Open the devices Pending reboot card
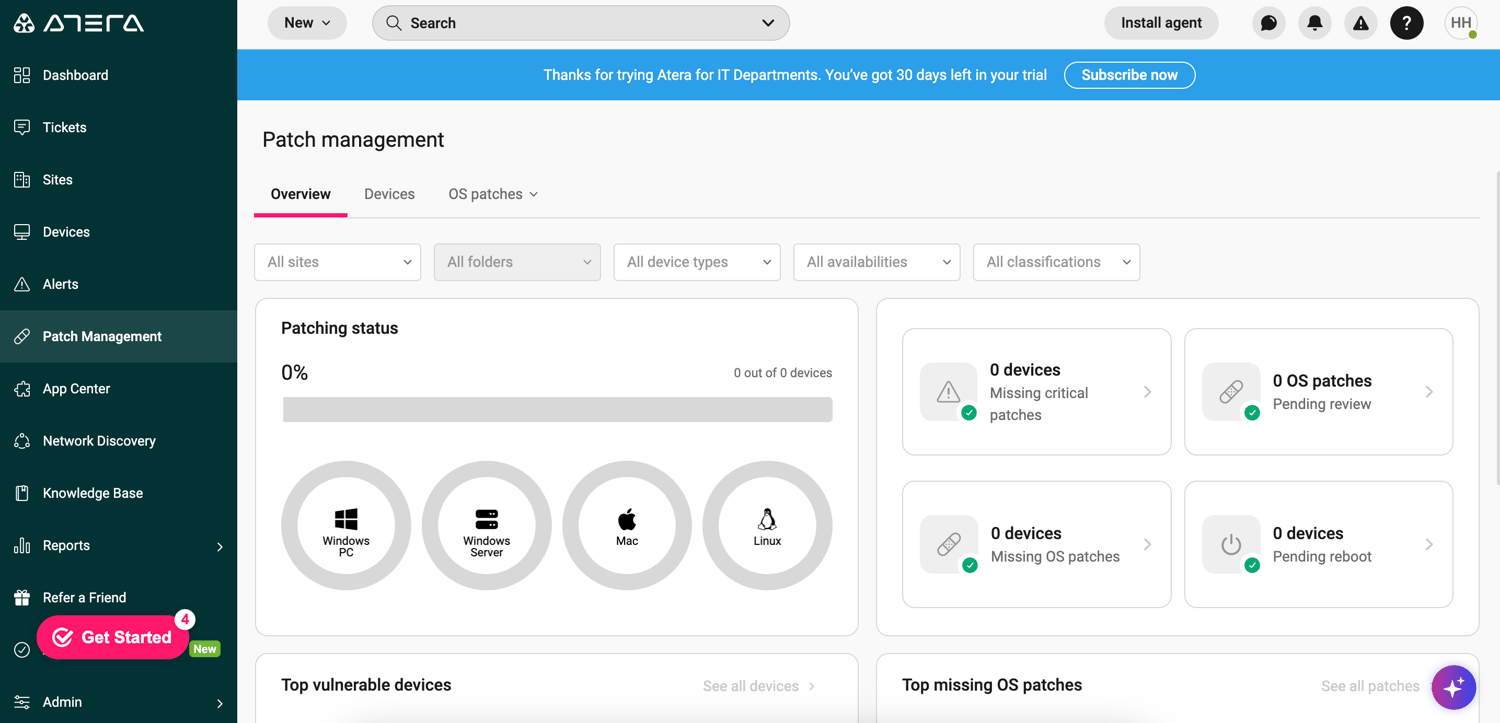 click(x=1319, y=544)
